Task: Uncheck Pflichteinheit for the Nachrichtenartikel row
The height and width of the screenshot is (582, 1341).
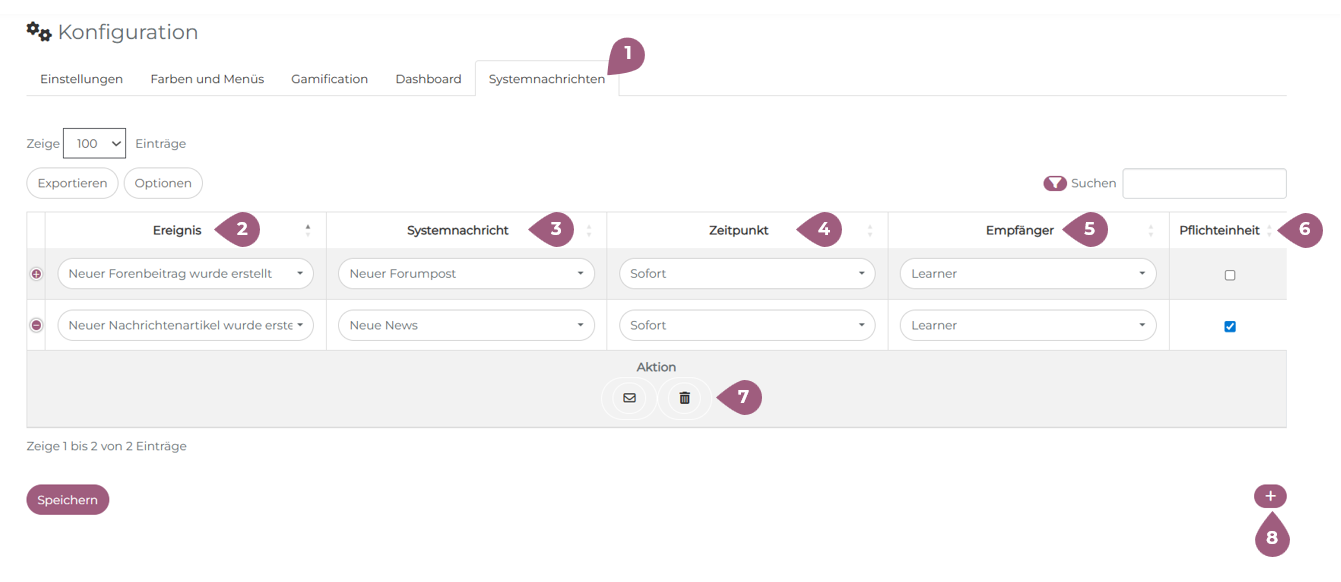Action: [1230, 326]
